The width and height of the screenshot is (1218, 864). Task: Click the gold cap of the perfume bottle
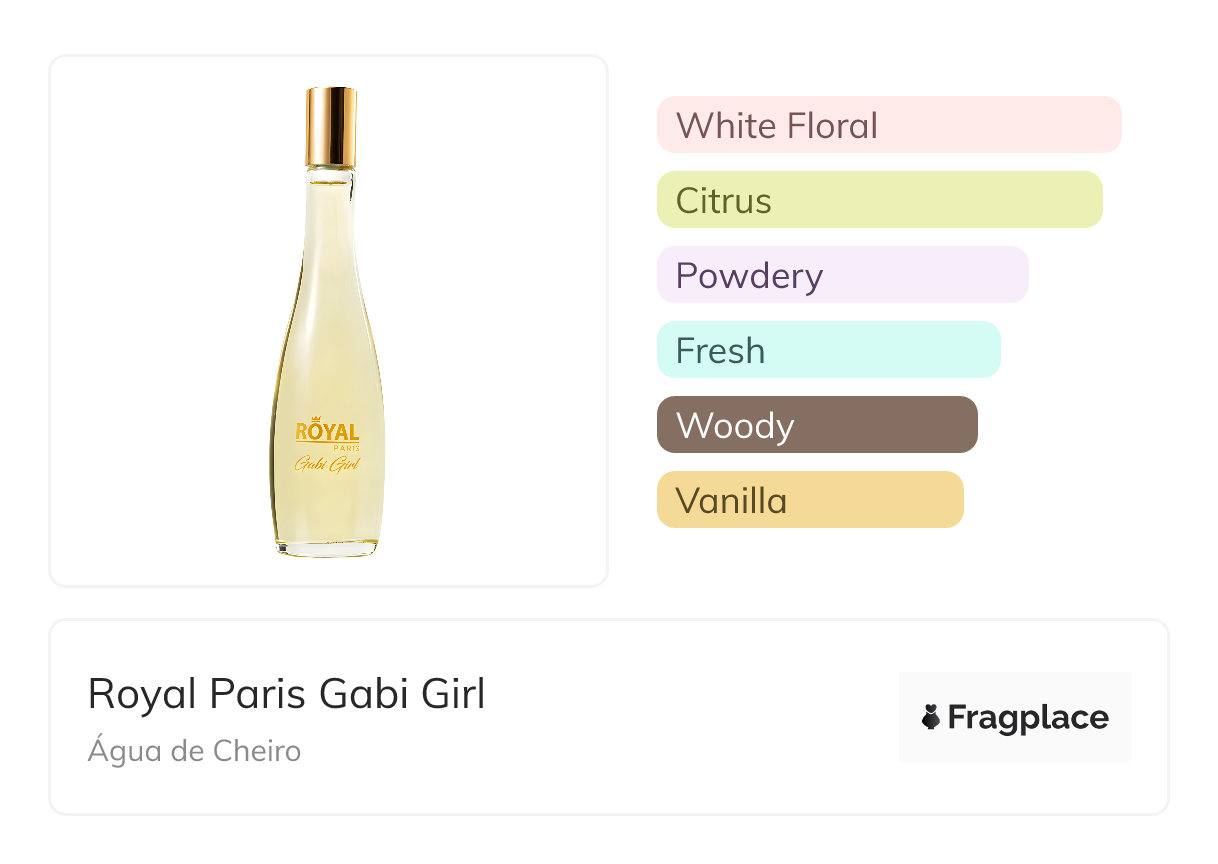coord(331,127)
